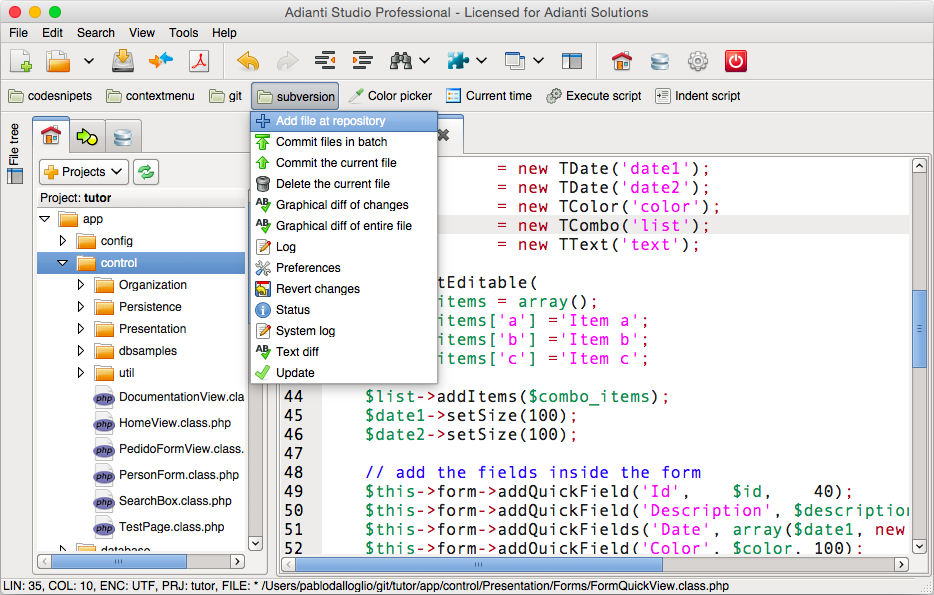Click the PDF export toolbar icon
The width and height of the screenshot is (934, 595).
[199, 61]
